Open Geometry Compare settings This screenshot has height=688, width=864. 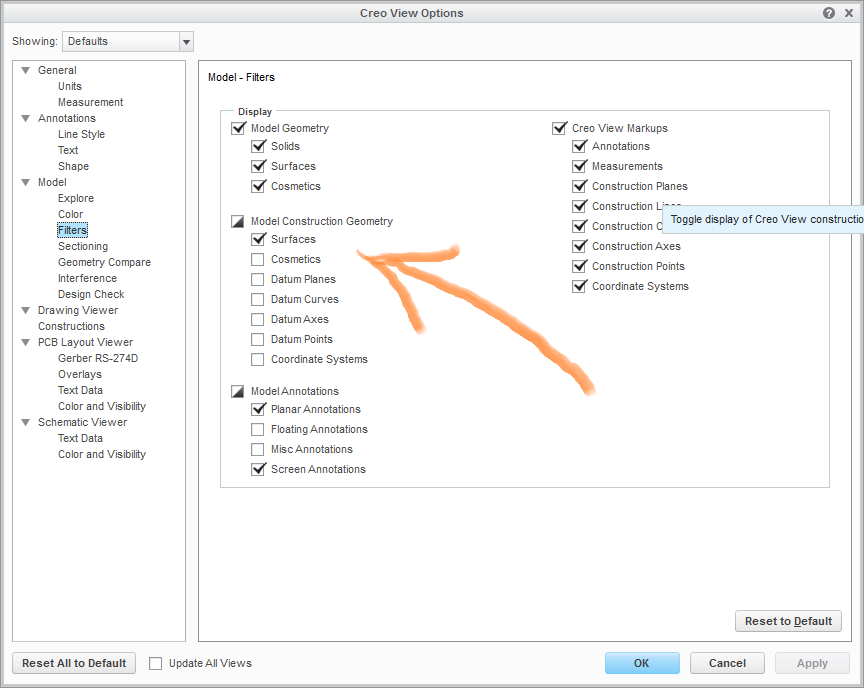pos(102,262)
